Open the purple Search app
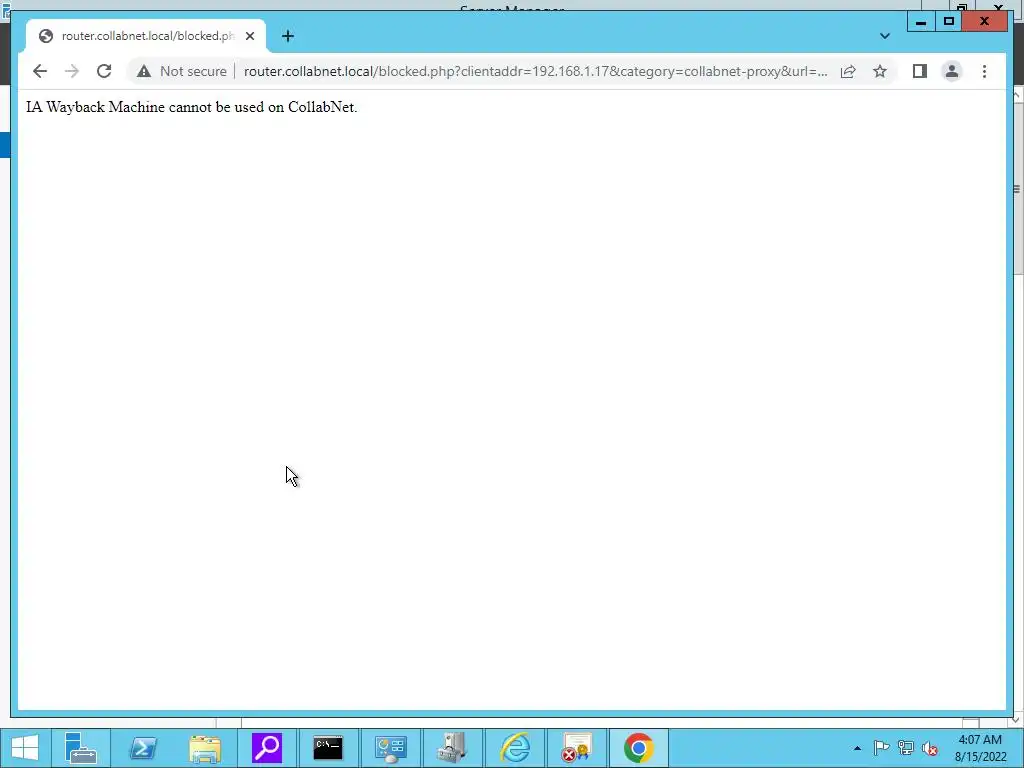This screenshot has height=768, width=1024. point(267,748)
